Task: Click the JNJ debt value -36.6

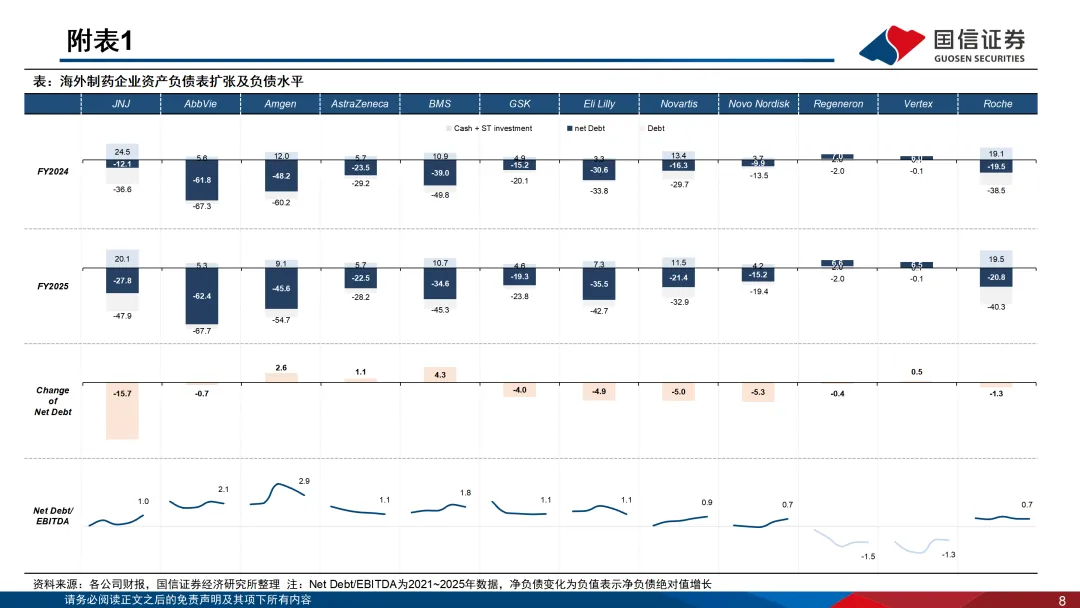Action: tap(122, 189)
